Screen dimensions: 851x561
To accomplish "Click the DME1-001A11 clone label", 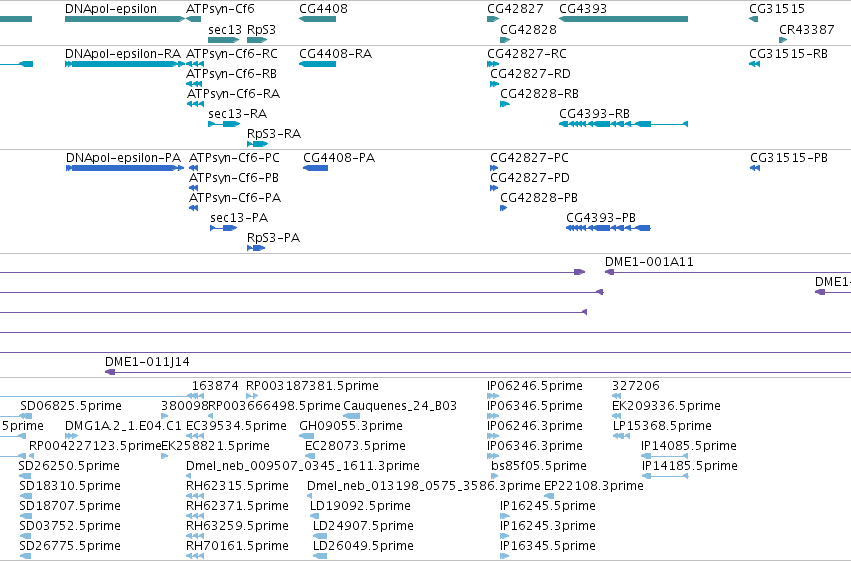I will (649, 262).
